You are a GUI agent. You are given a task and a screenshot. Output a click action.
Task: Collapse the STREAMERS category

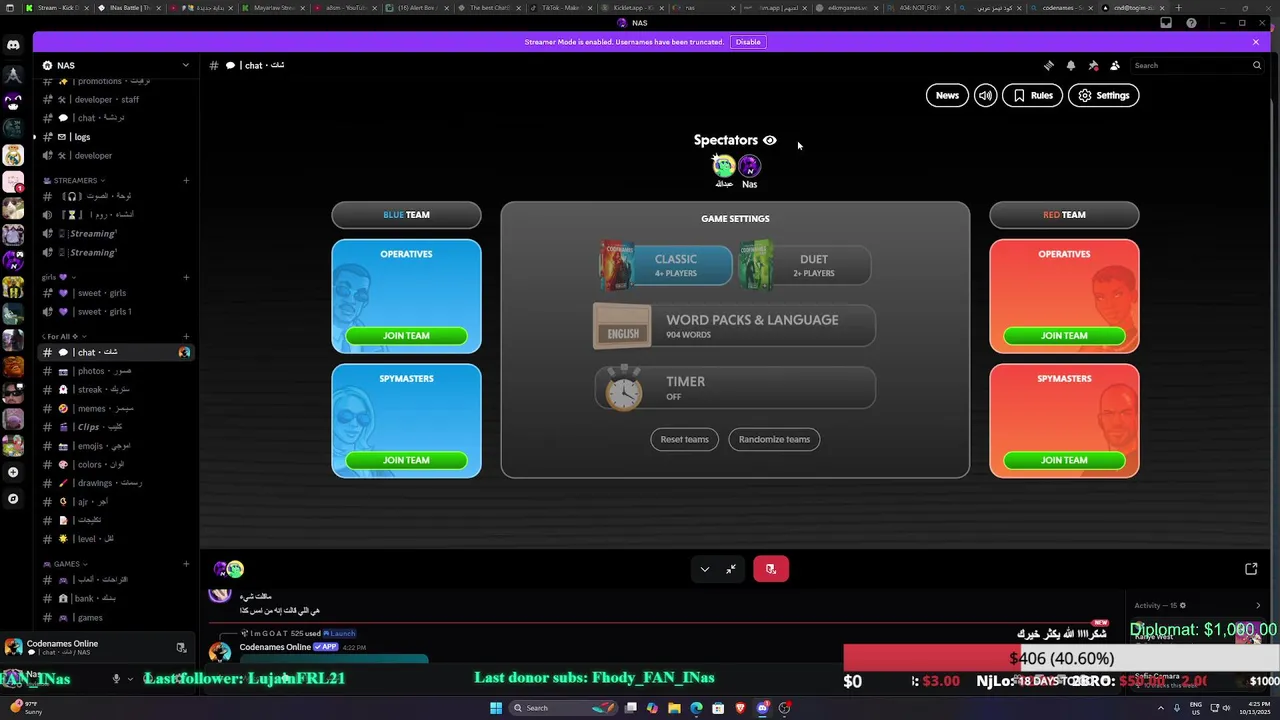(75, 181)
